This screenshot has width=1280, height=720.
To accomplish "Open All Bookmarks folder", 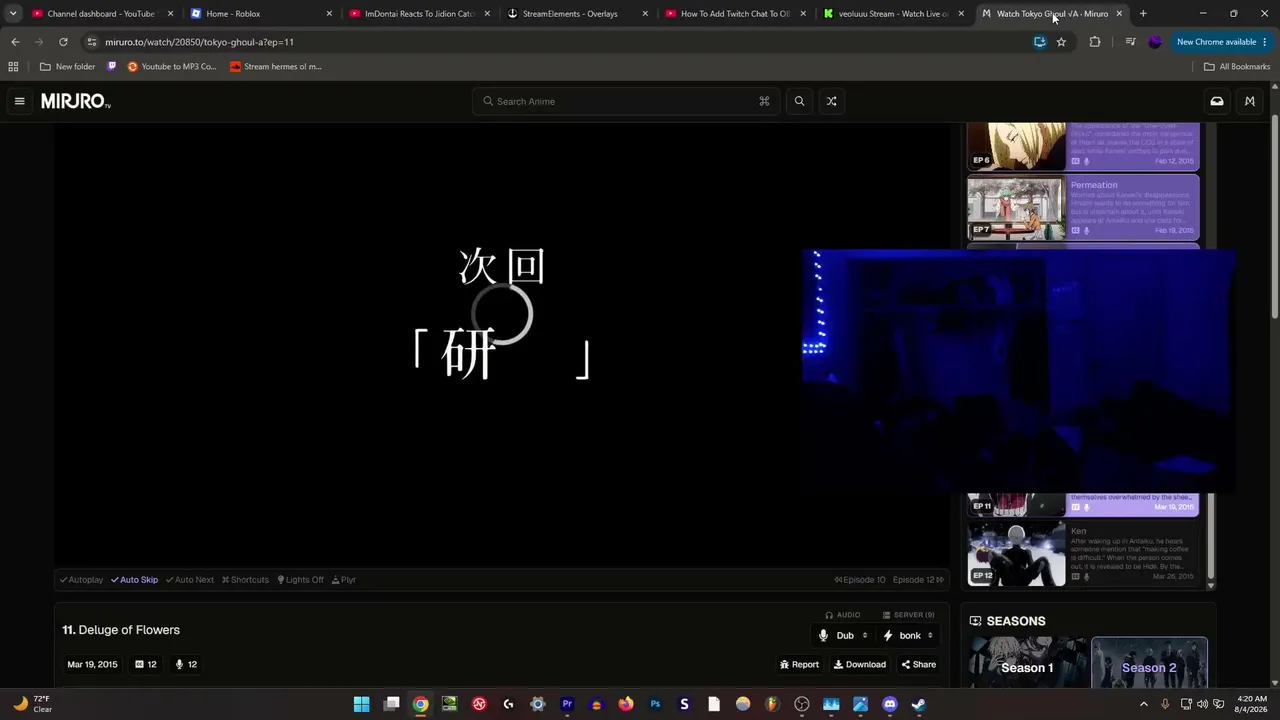I will 1237,67.
